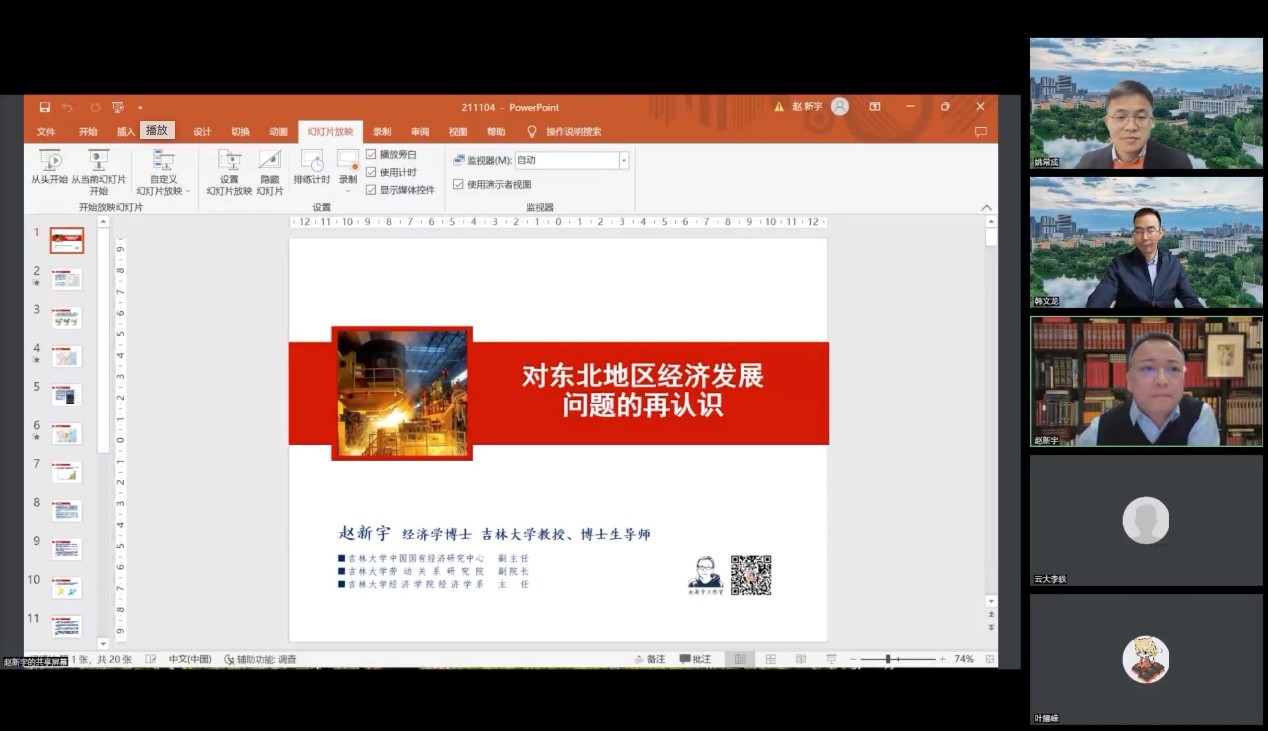Expand the 录制 dropdown arrow
This screenshot has width=1268, height=731.
(347, 188)
